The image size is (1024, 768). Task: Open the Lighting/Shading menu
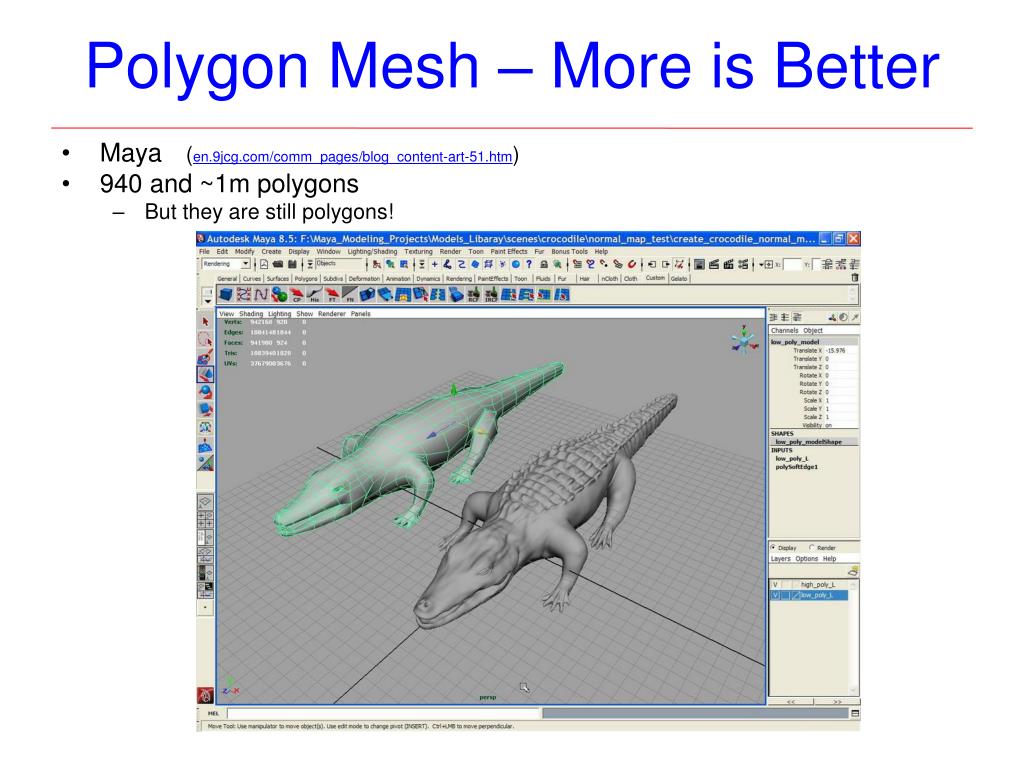pos(372,251)
